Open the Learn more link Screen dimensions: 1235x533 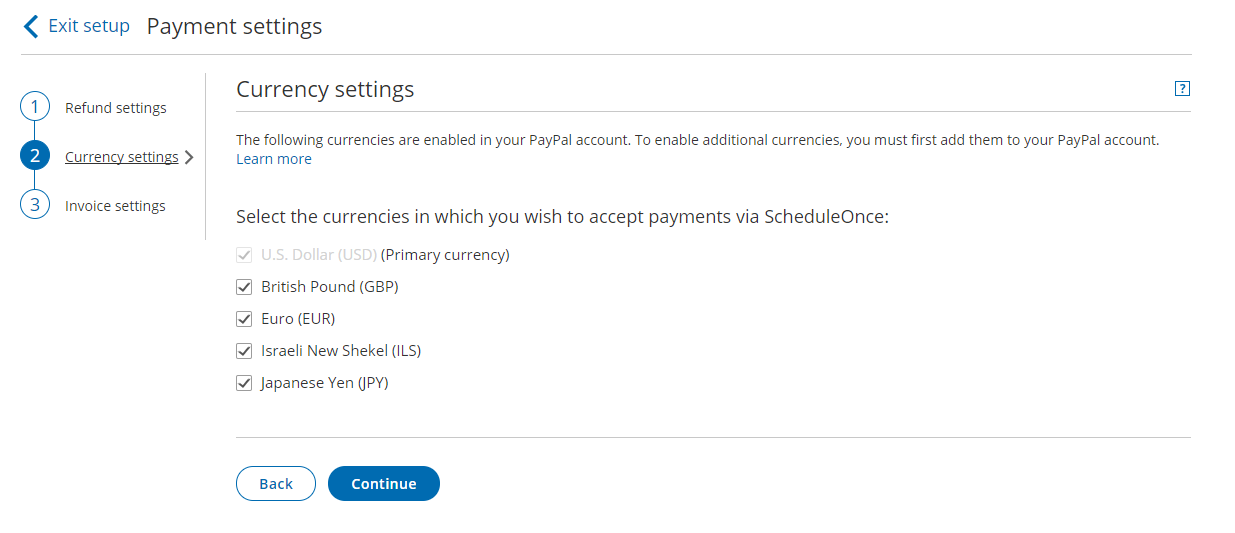(274, 159)
